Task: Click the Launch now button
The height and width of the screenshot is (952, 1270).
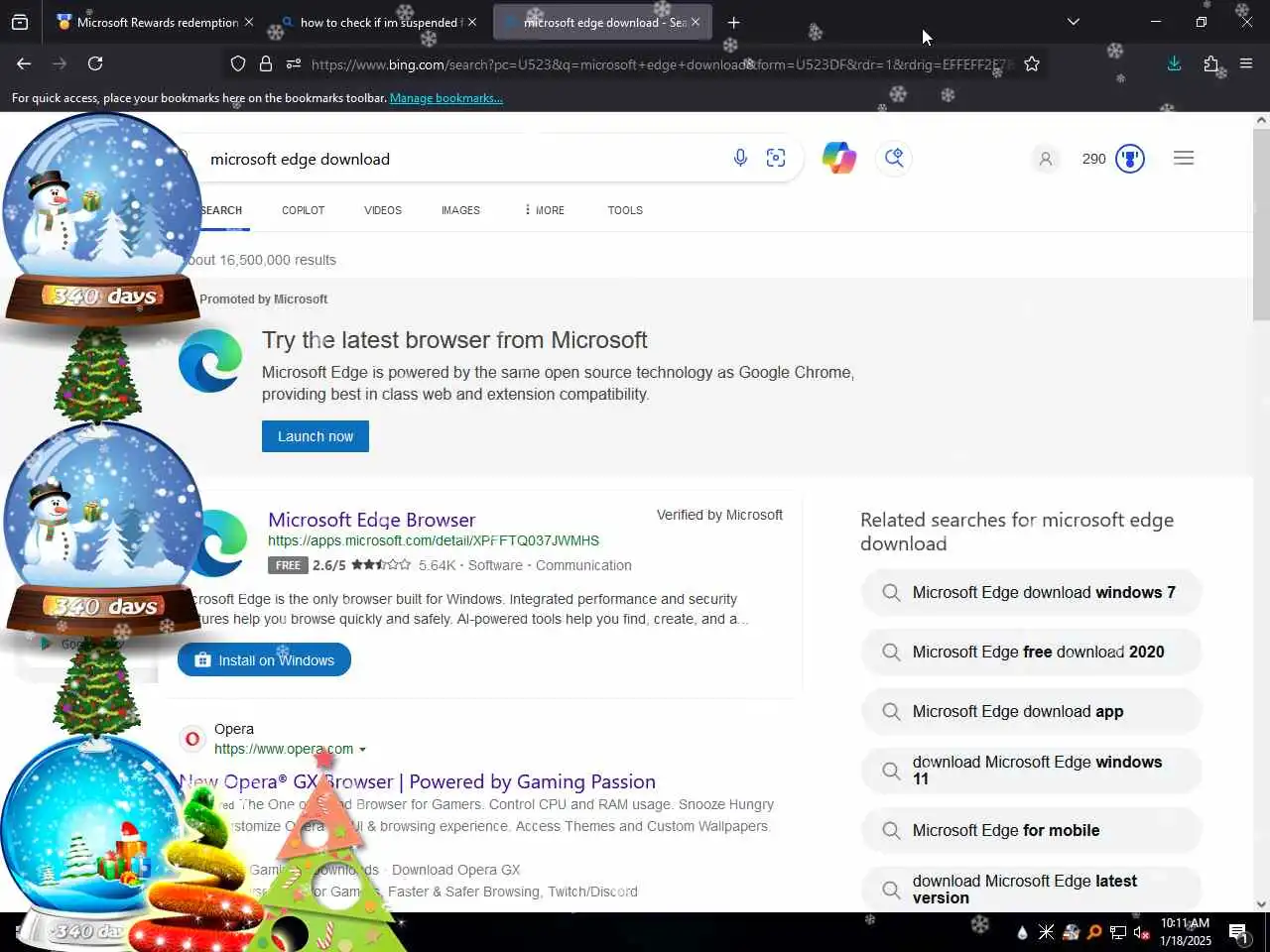Action: pos(316,436)
